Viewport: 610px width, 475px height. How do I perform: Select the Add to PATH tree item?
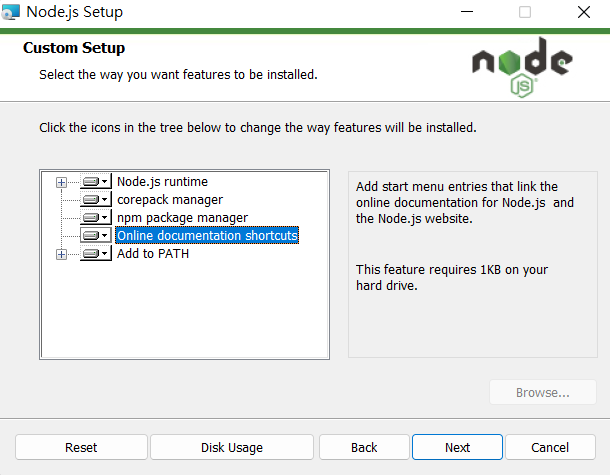[x=153, y=254]
